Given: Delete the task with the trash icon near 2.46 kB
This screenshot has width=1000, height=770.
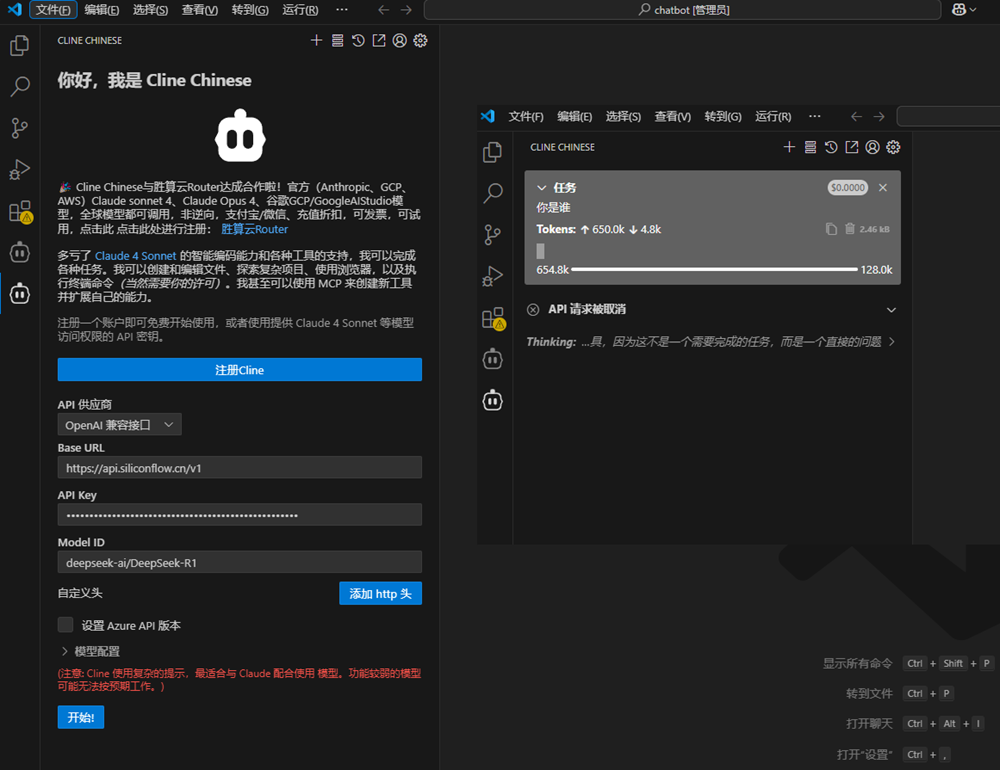Looking at the screenshot, I should 849,228.
